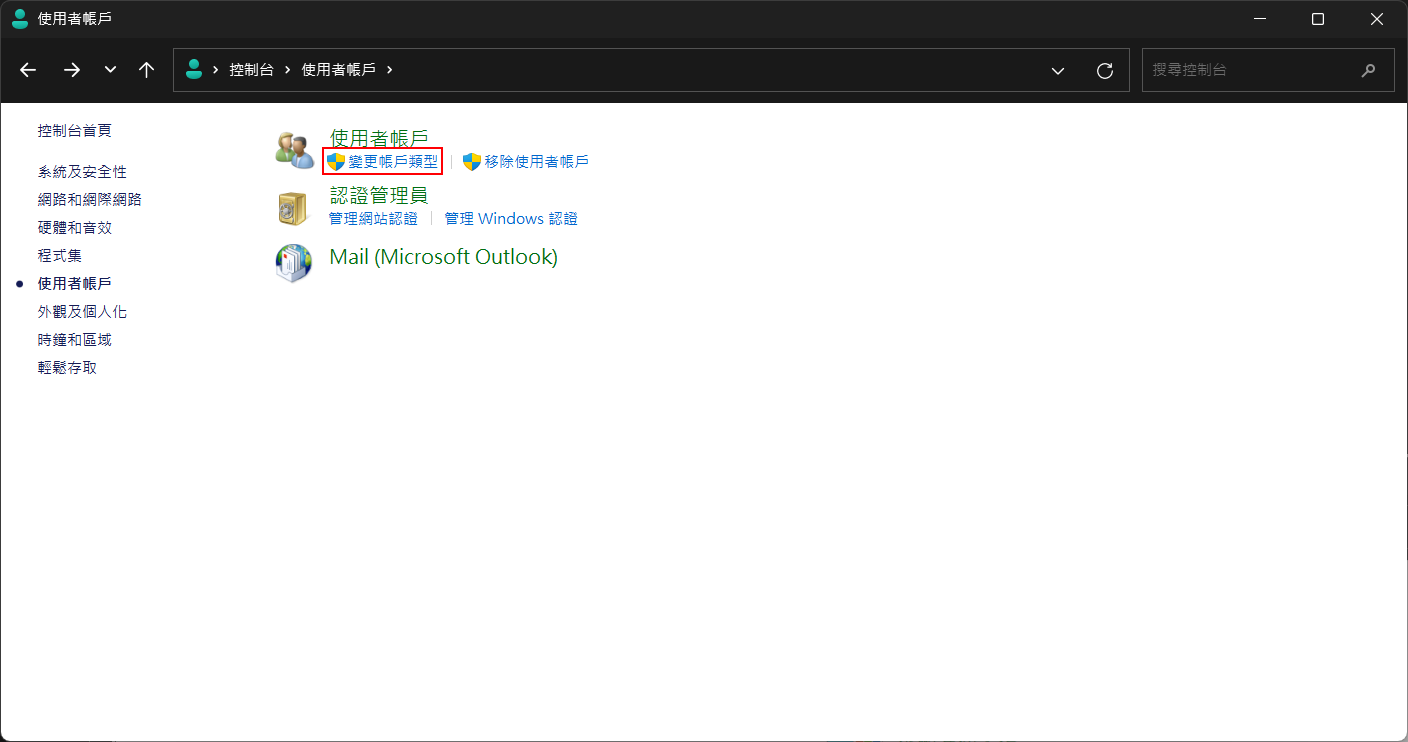Screen dimensions: 1408x742
Task: Open 控制台首頁 in sidebar
Action: [75, 130]
